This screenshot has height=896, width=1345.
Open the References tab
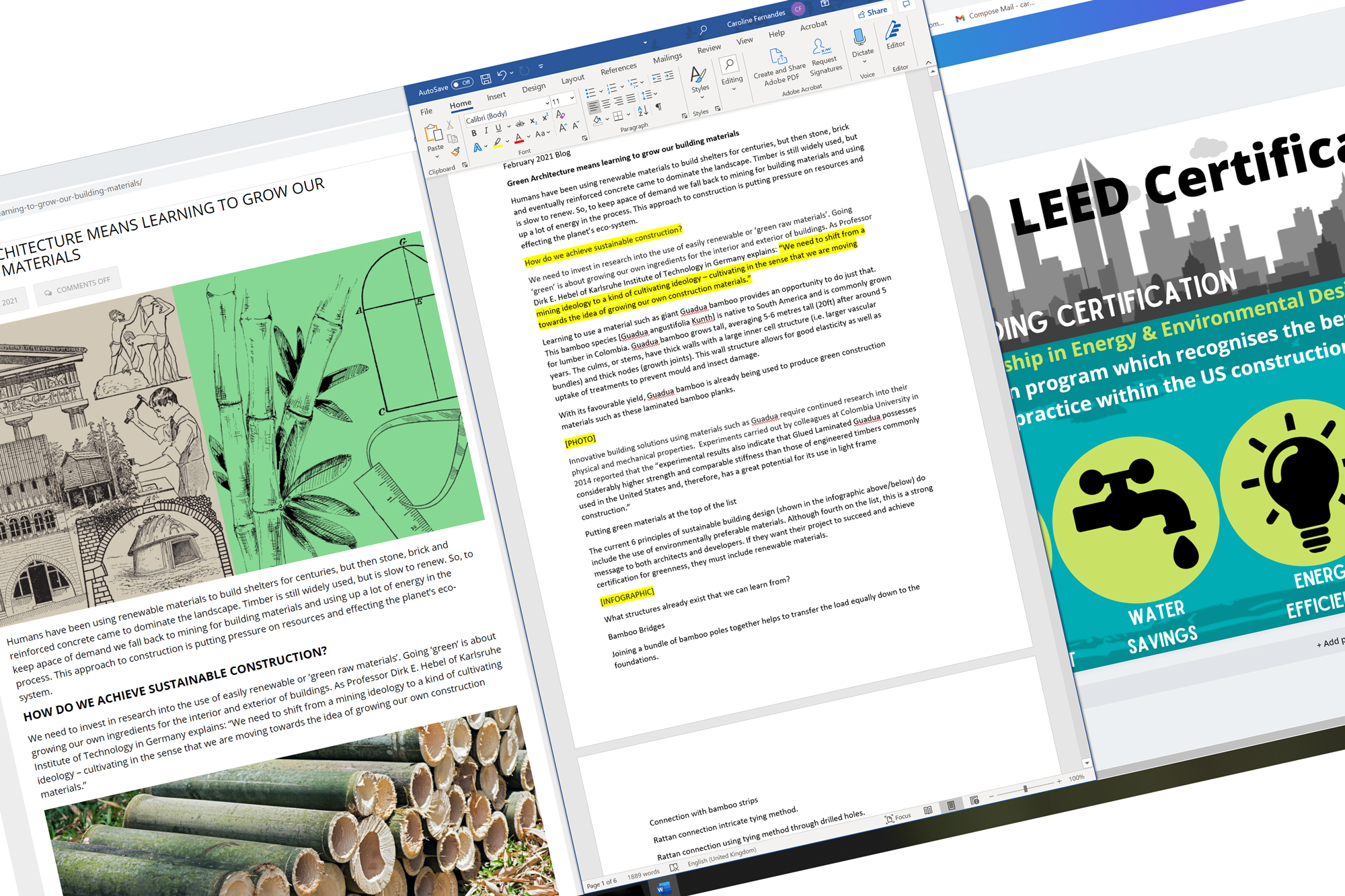pos(618,69)
